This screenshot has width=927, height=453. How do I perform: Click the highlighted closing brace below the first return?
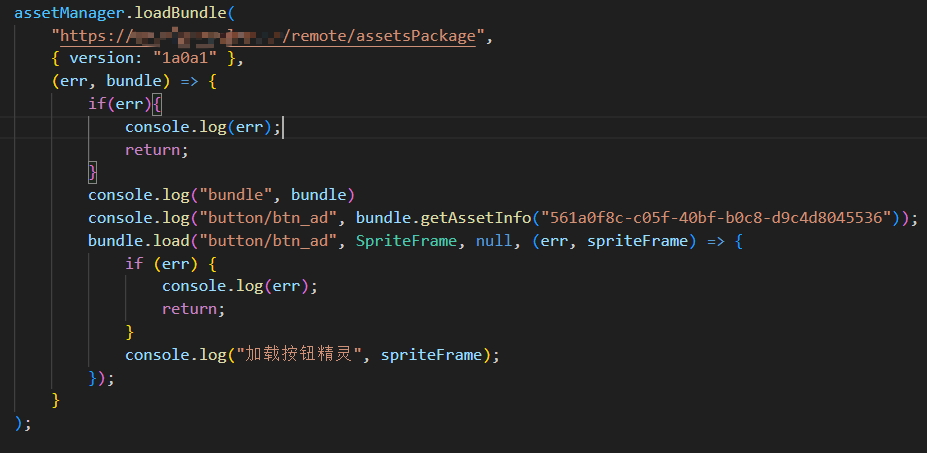tap(93, 172)
